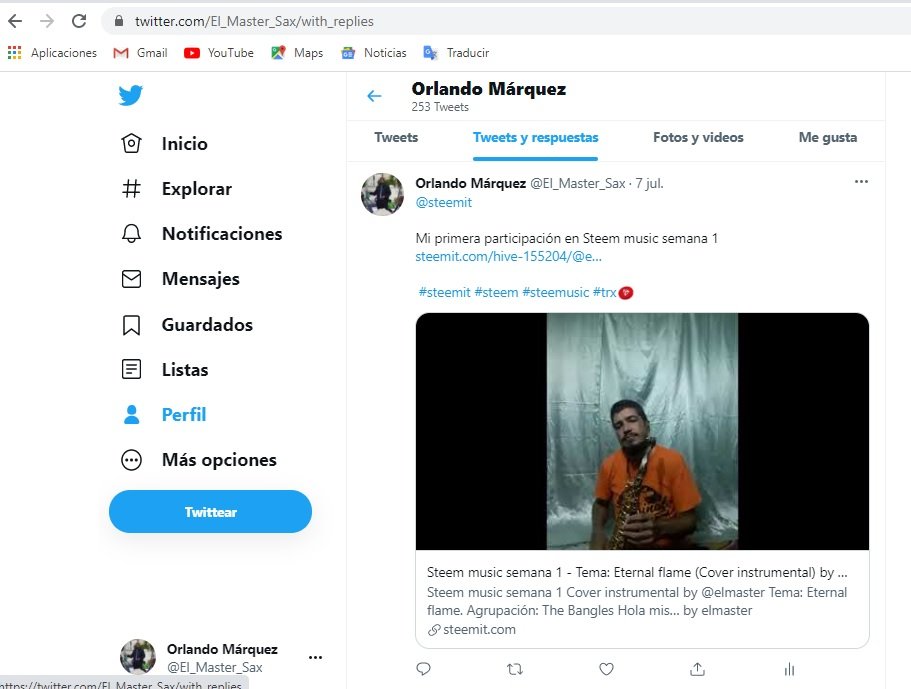Go to Inicio in the sidebar
911x689 pixels.
185,143
